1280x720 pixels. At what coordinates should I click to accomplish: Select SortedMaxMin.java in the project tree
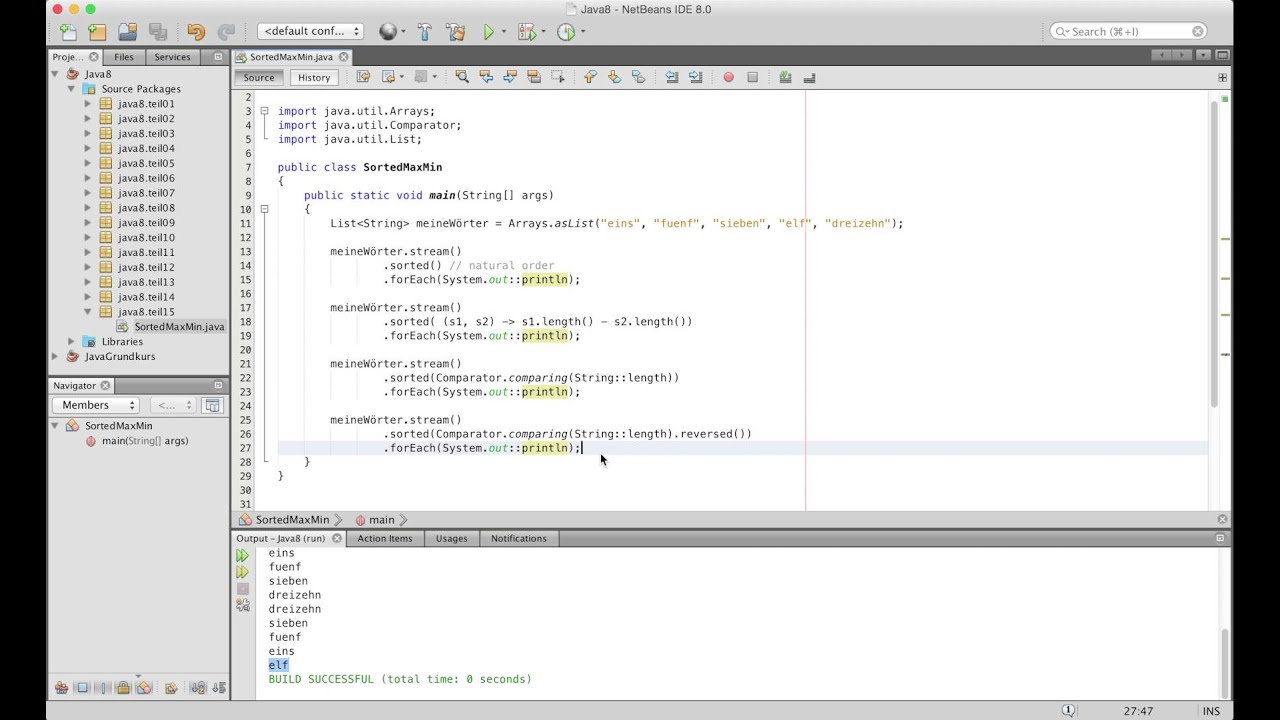click(178, 327)
